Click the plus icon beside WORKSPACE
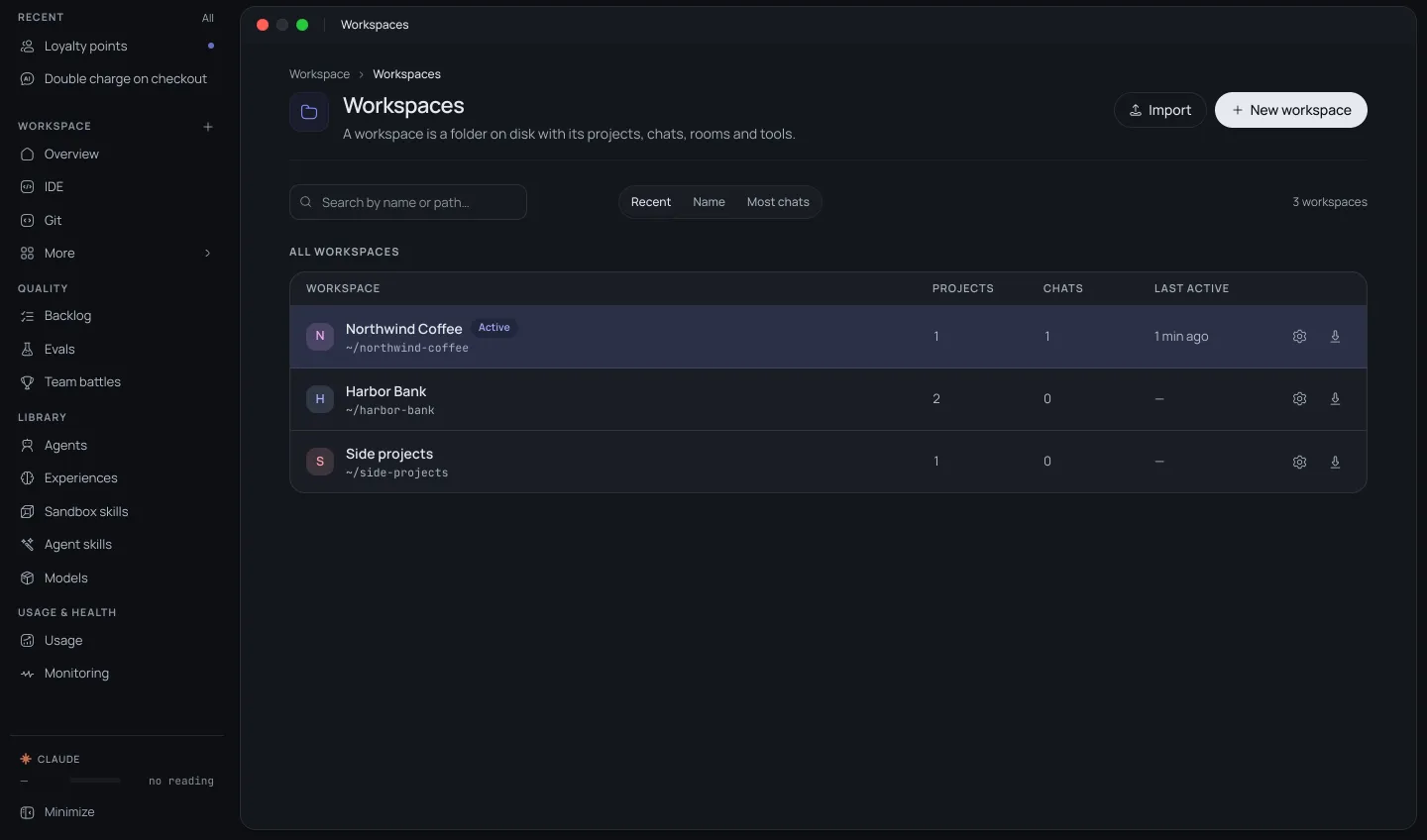Image resolution: width=1427 pixels, height=840 pixels. 208,127
